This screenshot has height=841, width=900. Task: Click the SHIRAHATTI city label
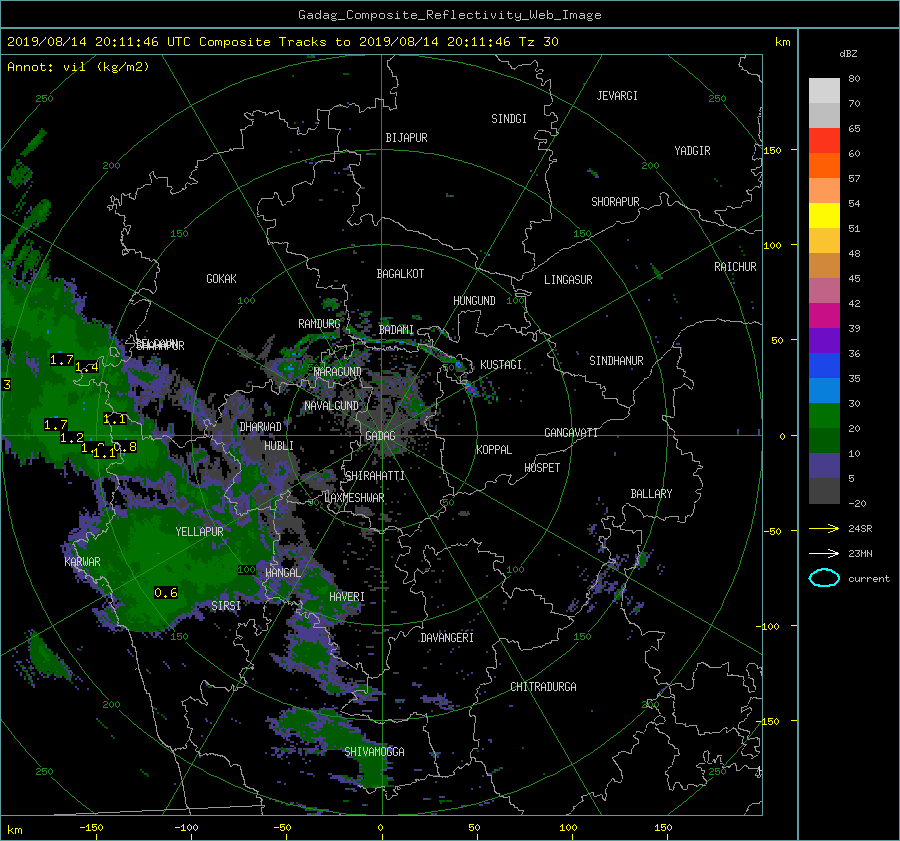(375, 476)
